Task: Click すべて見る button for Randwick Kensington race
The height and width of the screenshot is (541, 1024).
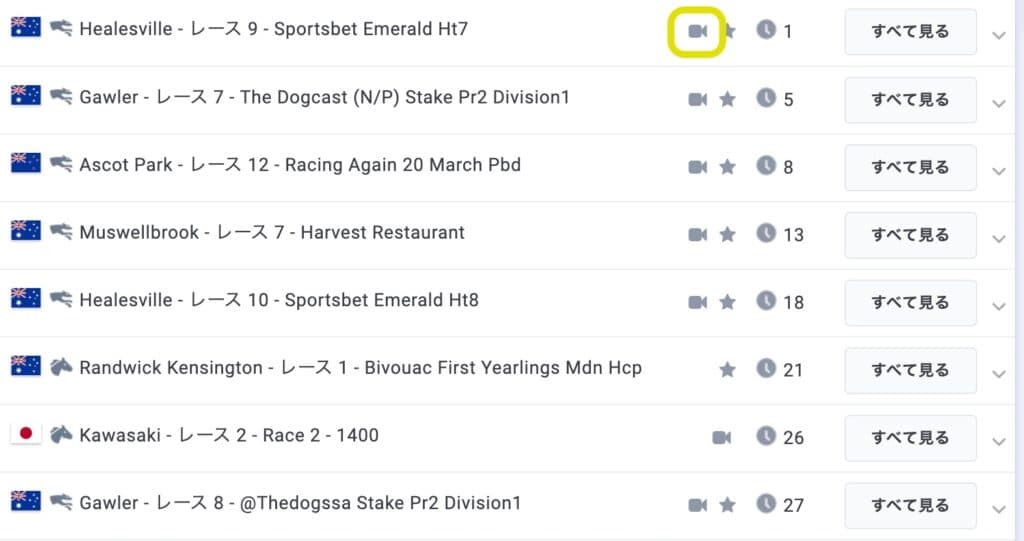Action: [910, 370]
